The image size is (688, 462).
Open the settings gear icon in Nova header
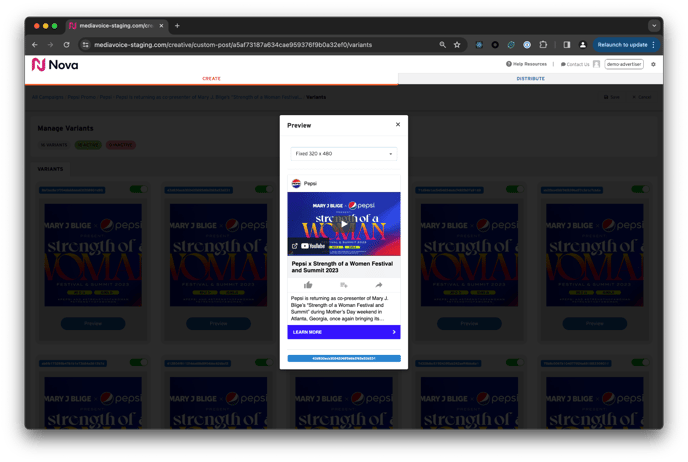[x=654, y=64]
